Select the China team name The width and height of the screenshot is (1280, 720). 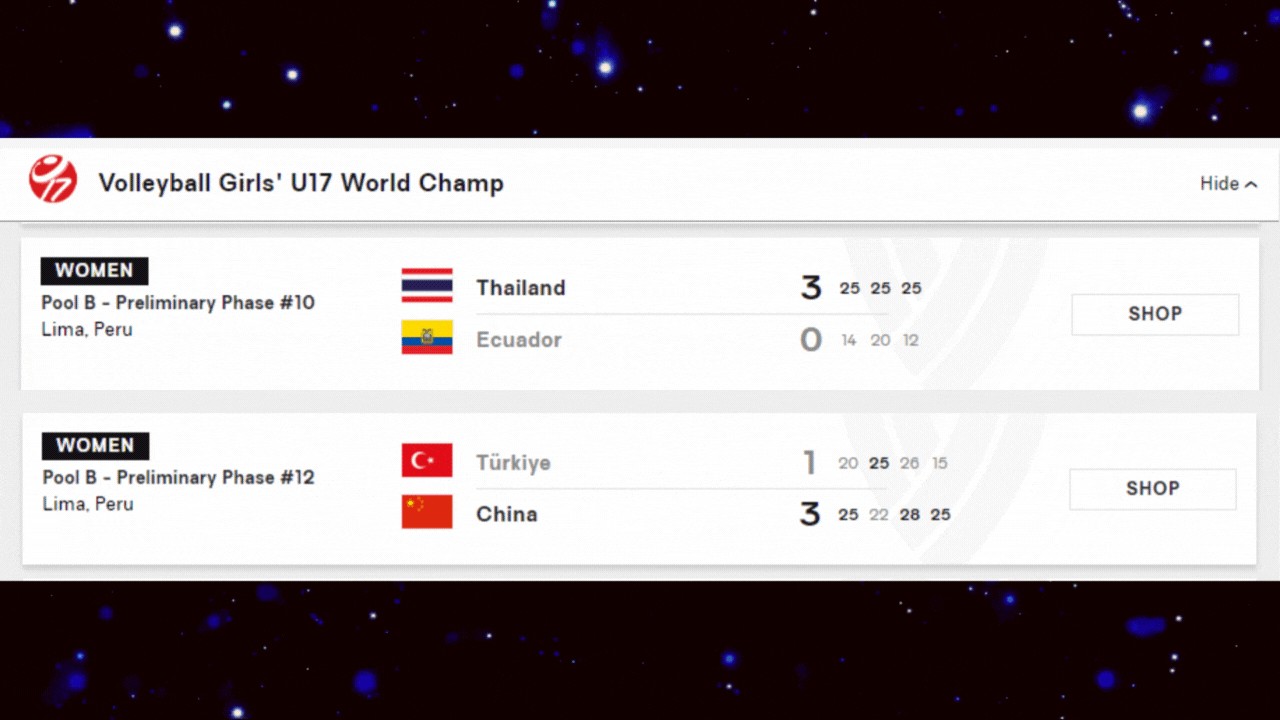507,514
